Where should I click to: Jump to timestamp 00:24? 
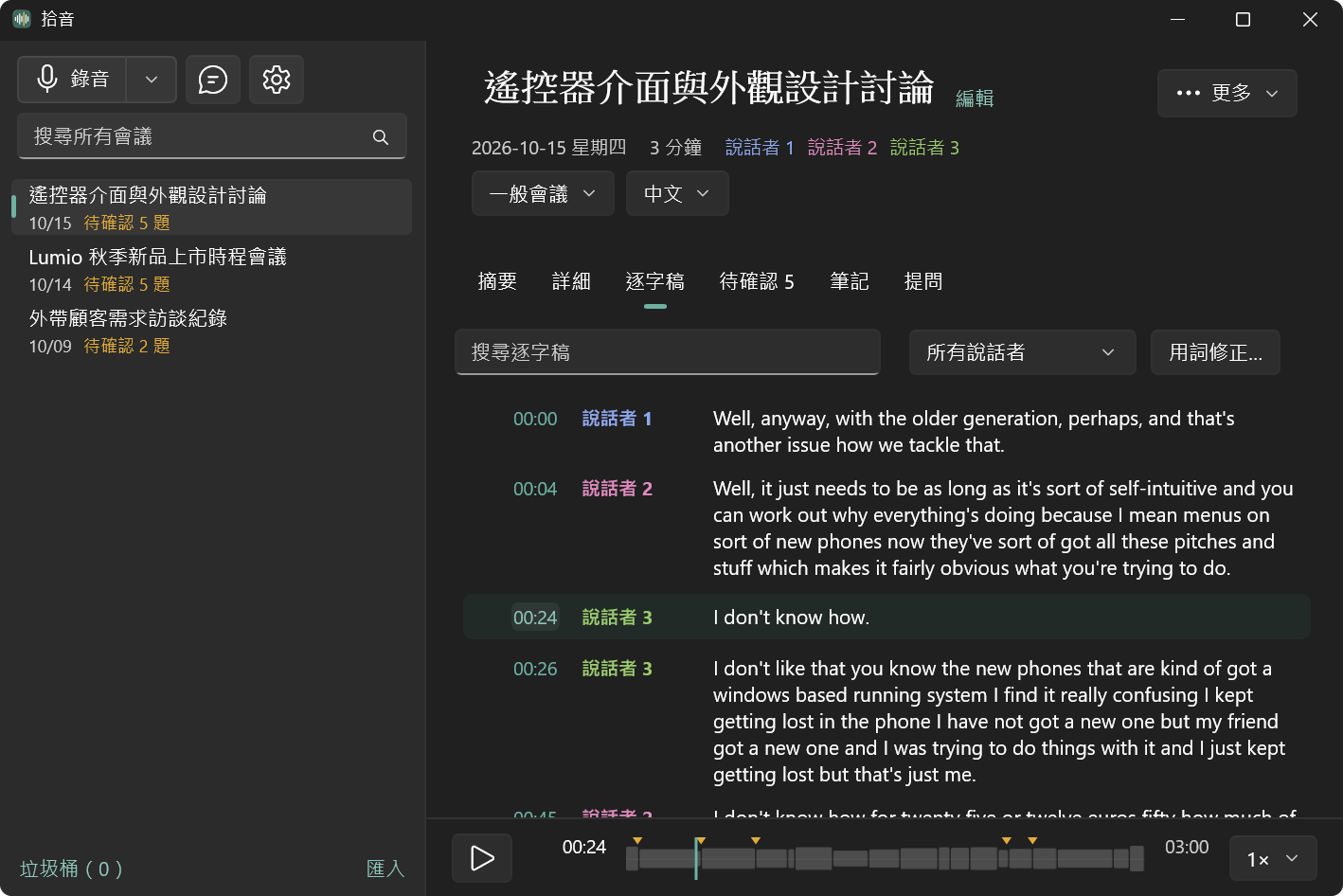pos(535,618)
